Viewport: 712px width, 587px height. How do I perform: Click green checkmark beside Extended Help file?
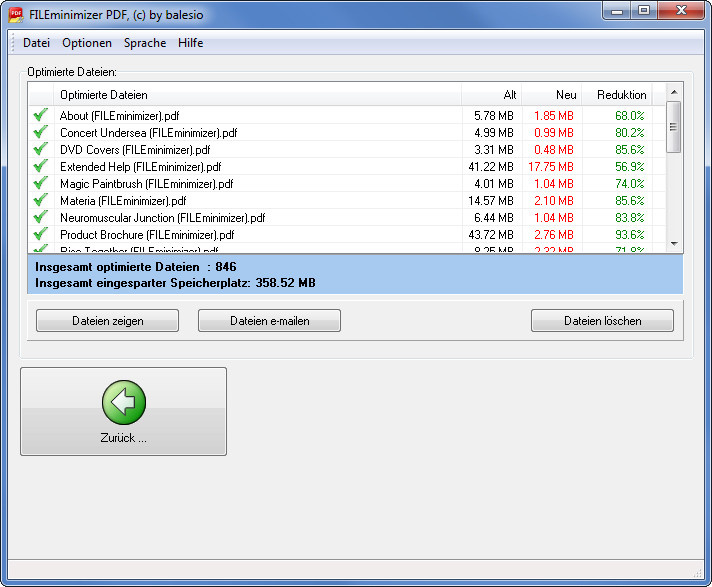pos(41,166)
